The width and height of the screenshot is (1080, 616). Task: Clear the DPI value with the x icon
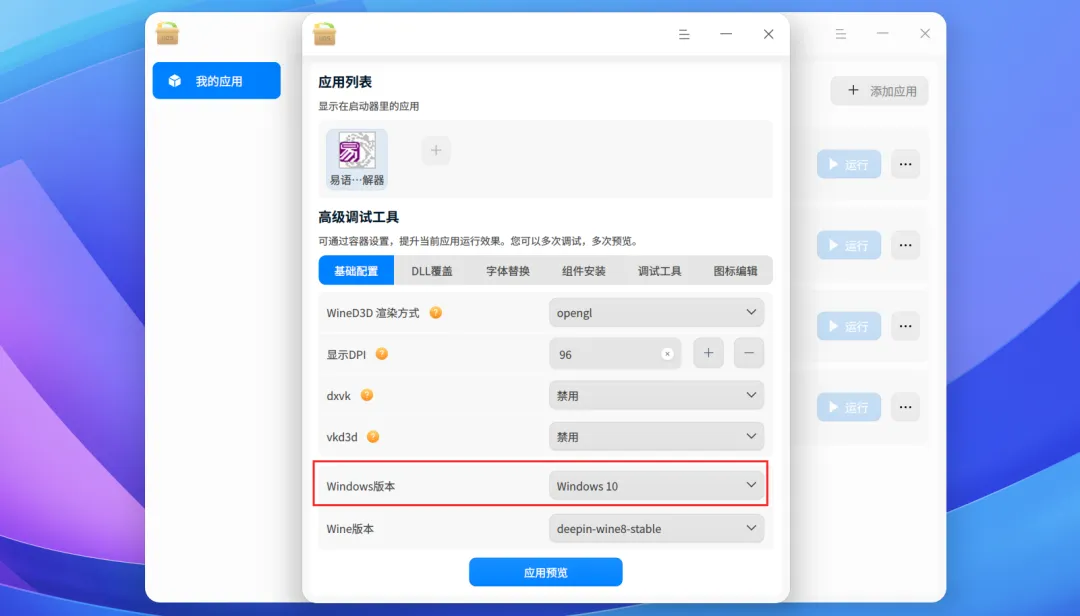667,353
